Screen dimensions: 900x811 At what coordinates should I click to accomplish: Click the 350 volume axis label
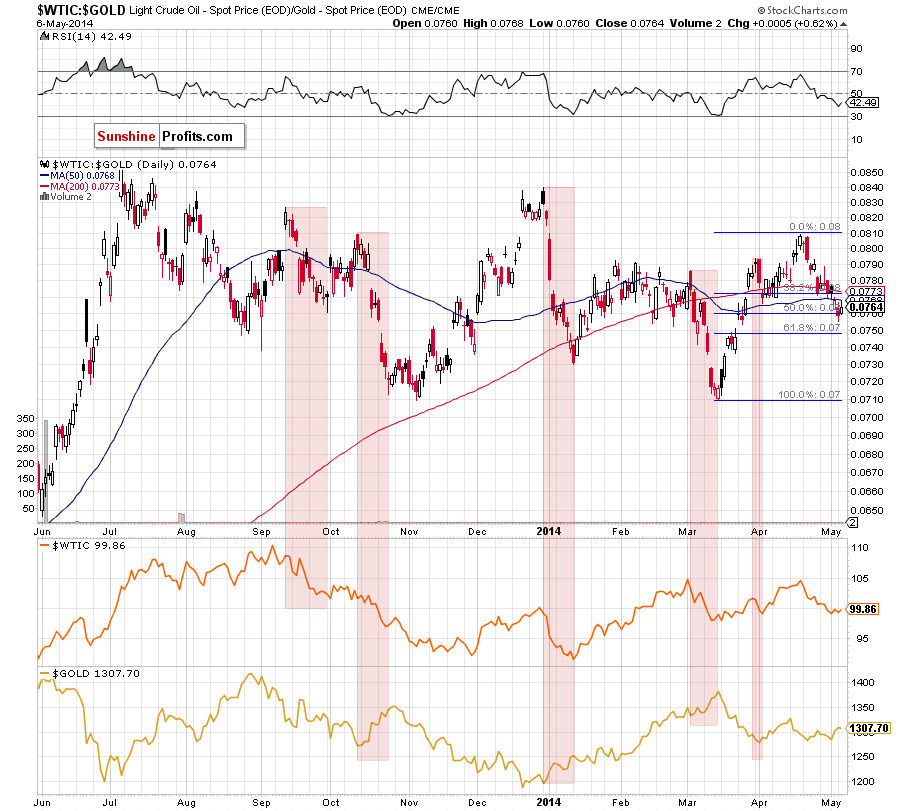pyautogui.click(x=25, y=418)
